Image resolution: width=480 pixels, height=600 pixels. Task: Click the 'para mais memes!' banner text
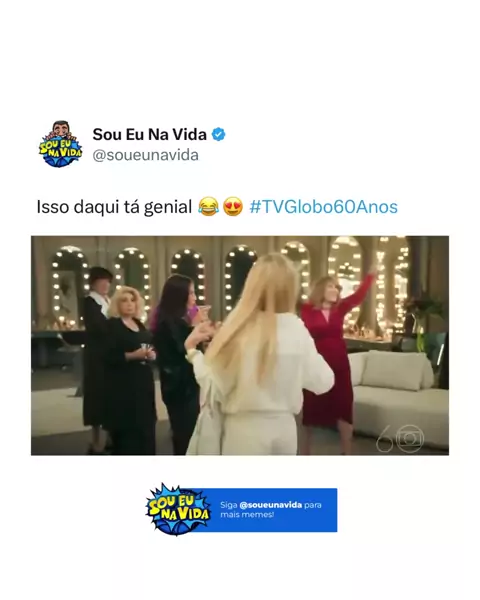(271, 510)
